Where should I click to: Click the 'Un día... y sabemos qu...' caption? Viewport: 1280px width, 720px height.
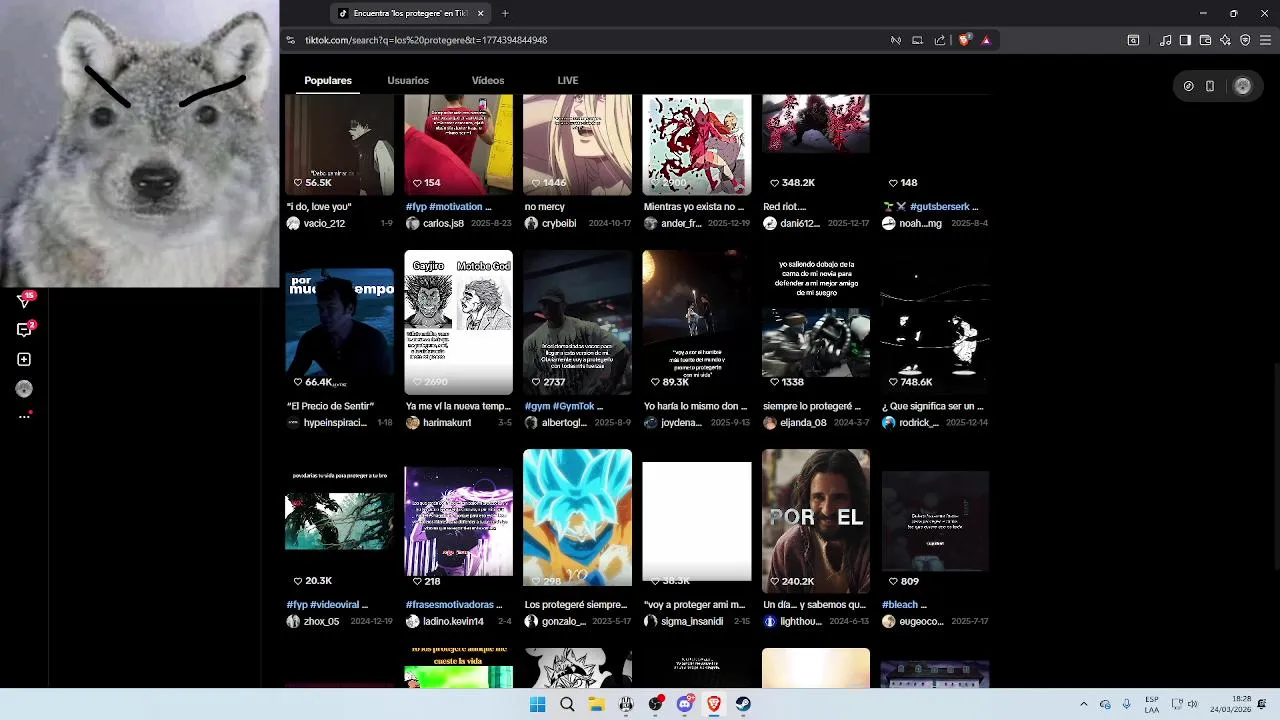point(814,605)
